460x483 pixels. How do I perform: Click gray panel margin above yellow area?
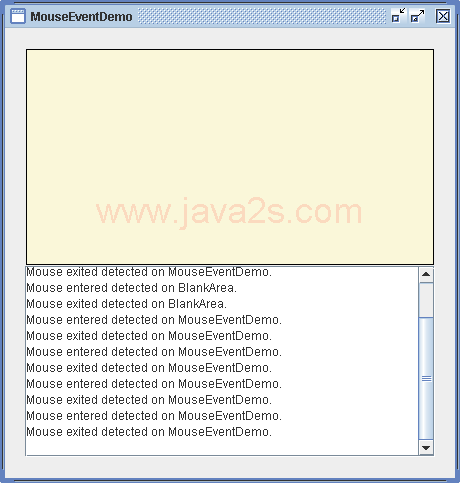[230, 38]
